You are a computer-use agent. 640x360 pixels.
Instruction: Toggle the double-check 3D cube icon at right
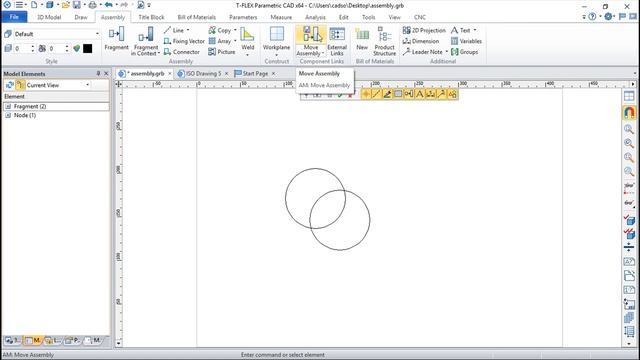[x=629, y=233]
